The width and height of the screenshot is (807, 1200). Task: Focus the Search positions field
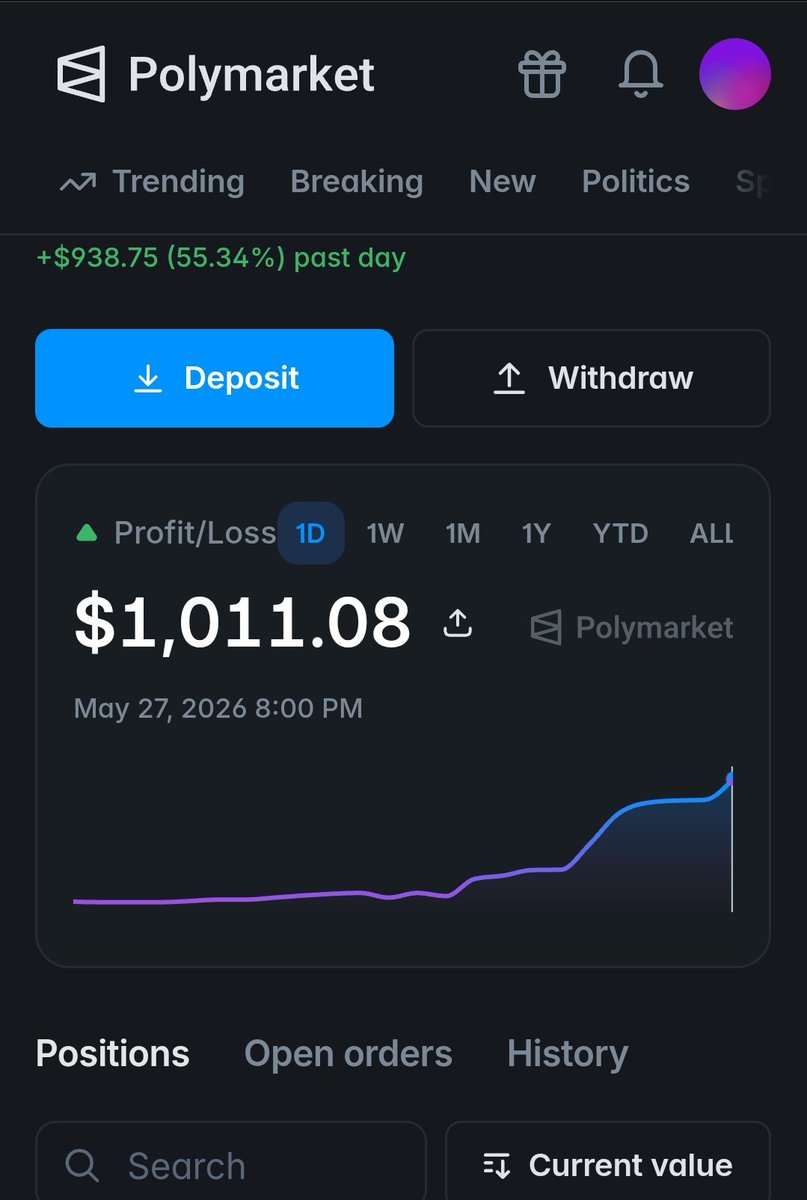click(231, 1164)
